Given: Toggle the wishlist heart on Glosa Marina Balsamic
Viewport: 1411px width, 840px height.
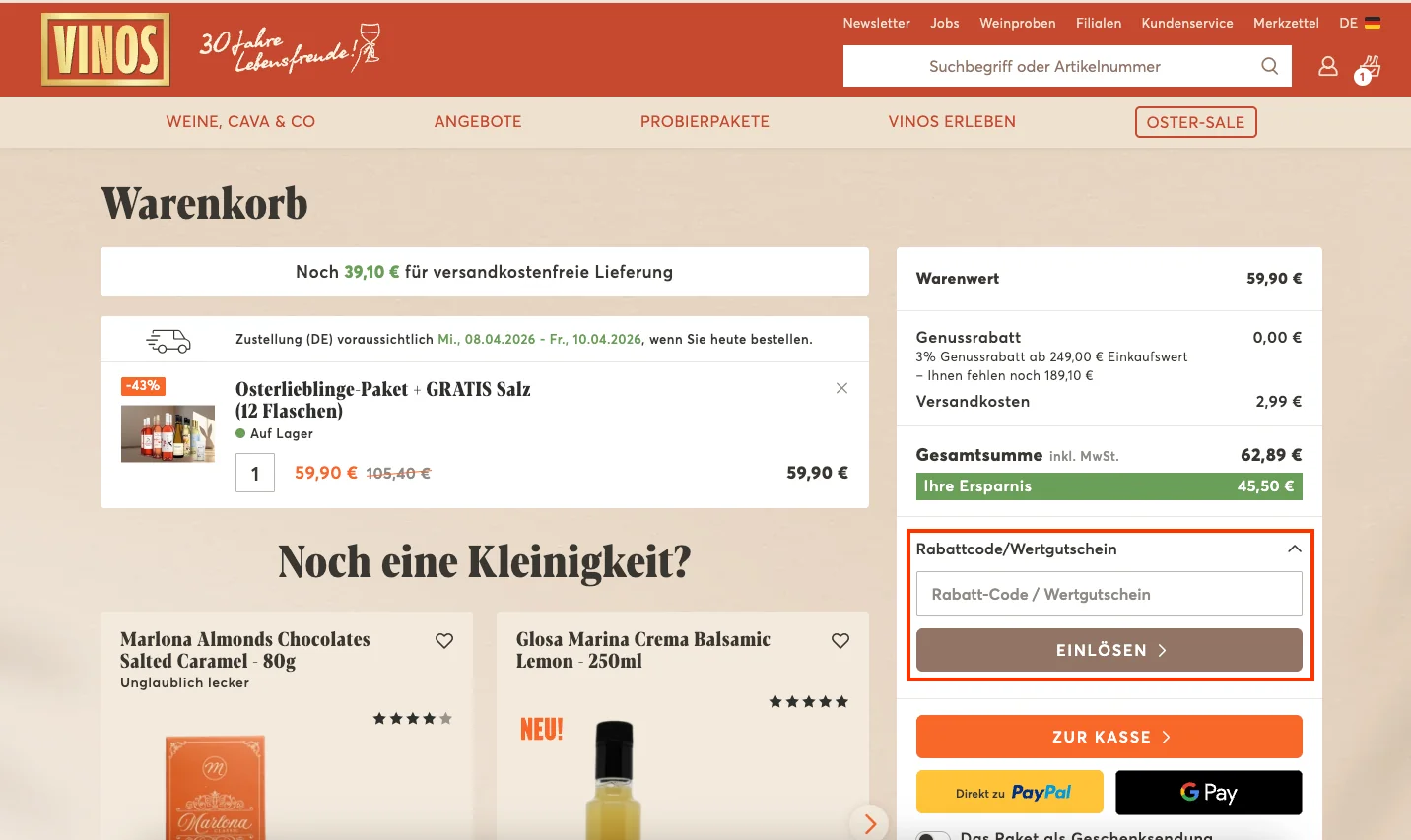Looking at the screenshot, I should (840, 640).
